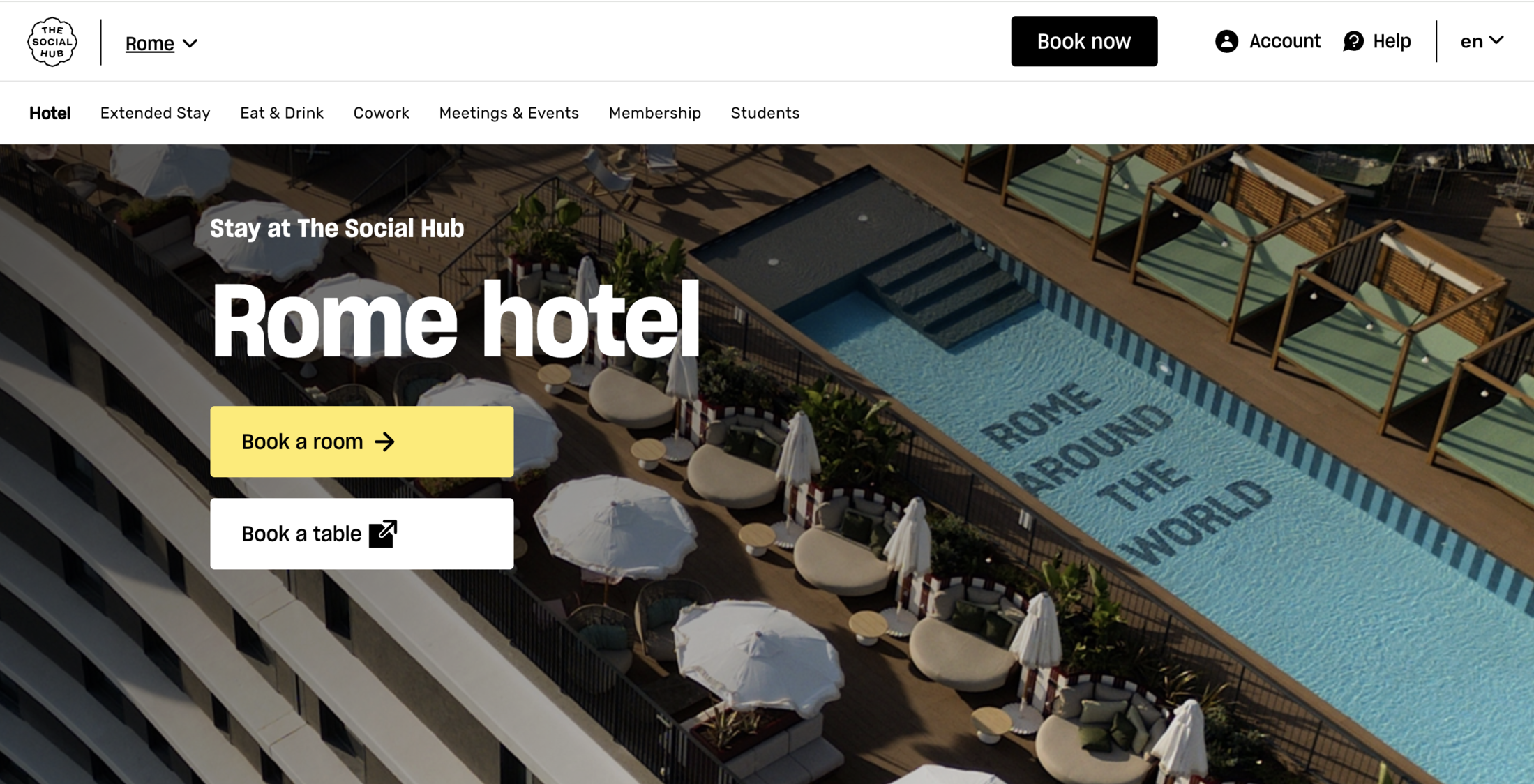The image size is (1534, 784).
Task: Expand the Rome location chevron
Action: click(x=190, y=43)
